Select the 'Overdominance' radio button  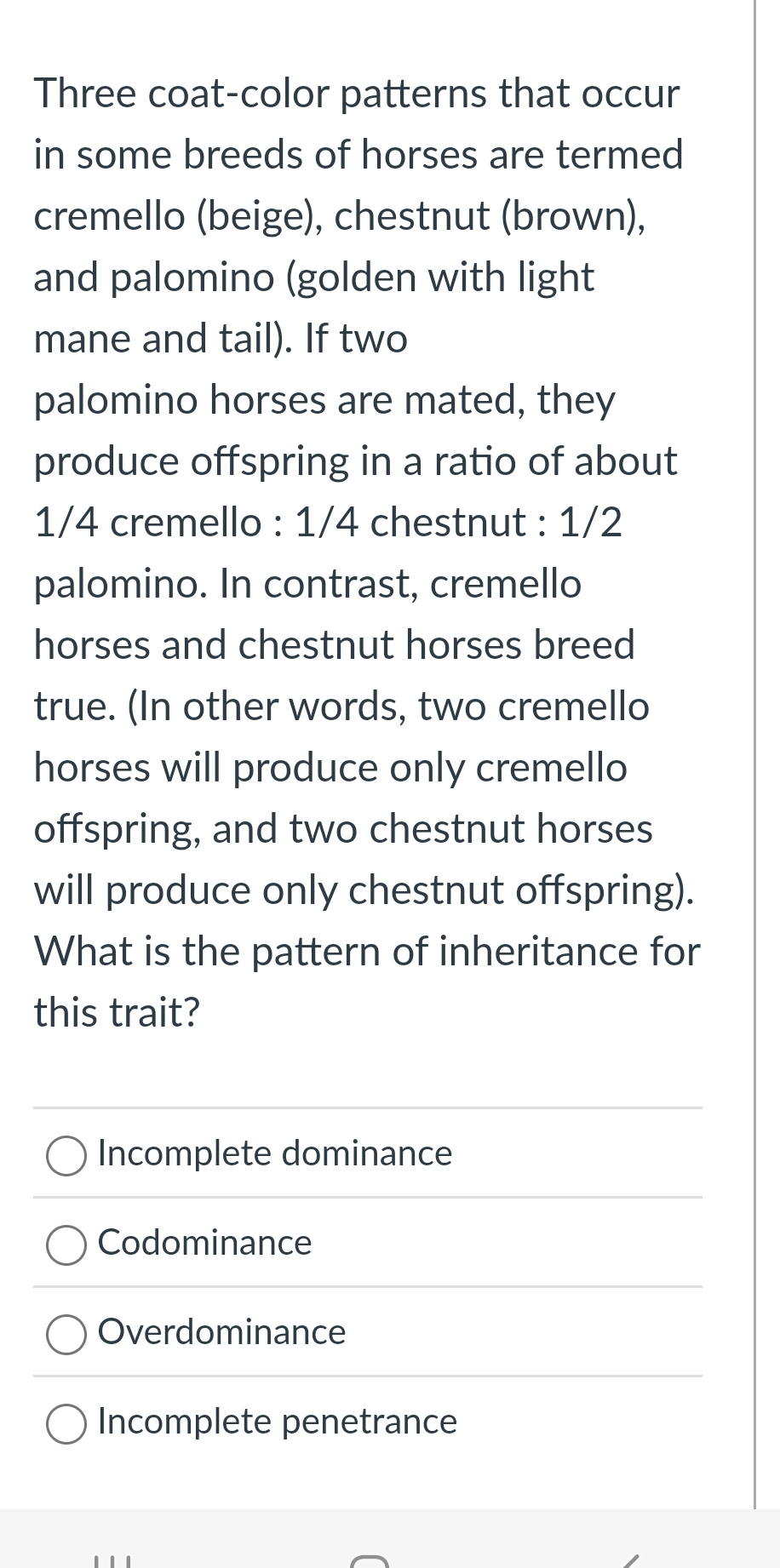[x=66, y=1334]
